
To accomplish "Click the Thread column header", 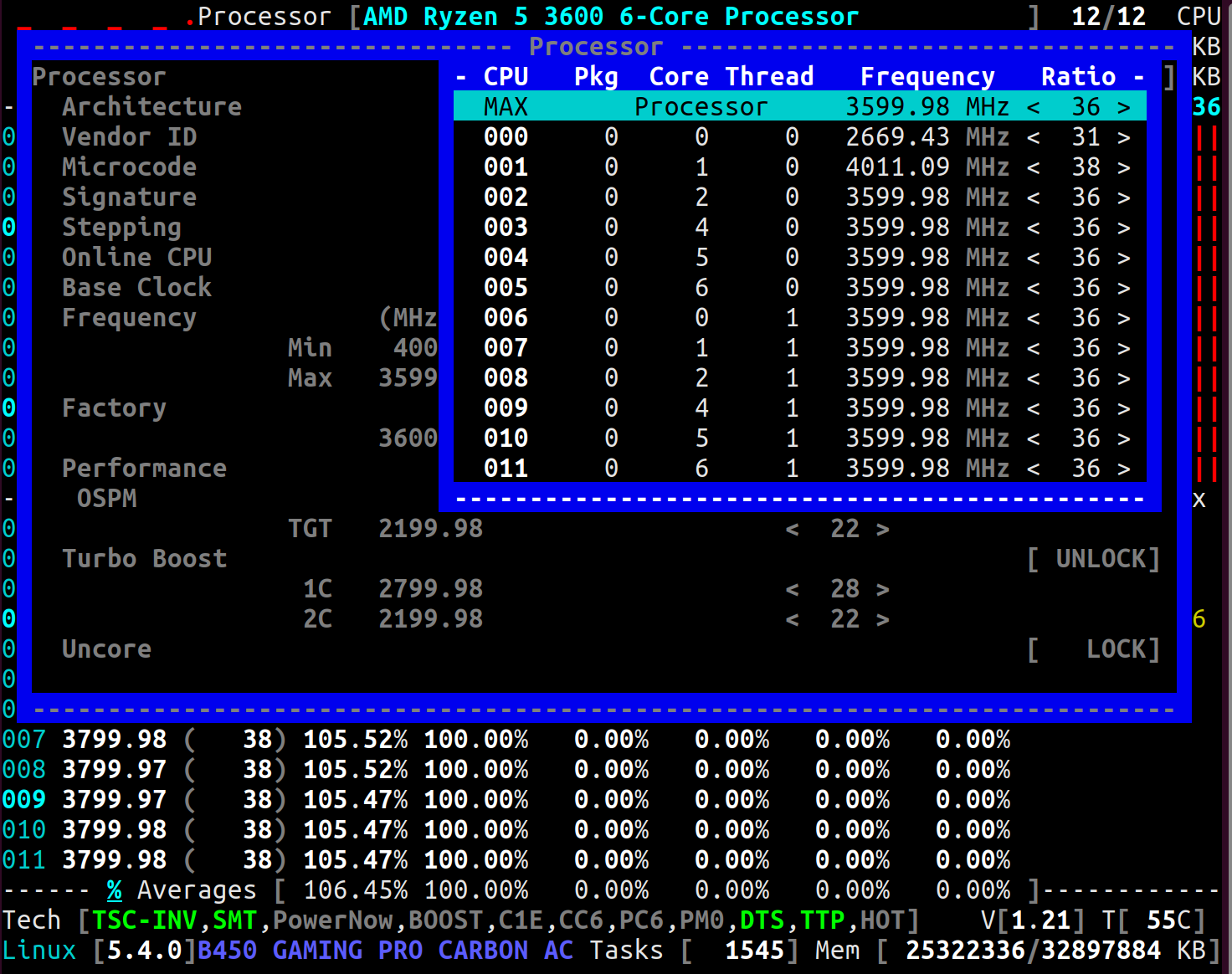I will coord(769,76).
